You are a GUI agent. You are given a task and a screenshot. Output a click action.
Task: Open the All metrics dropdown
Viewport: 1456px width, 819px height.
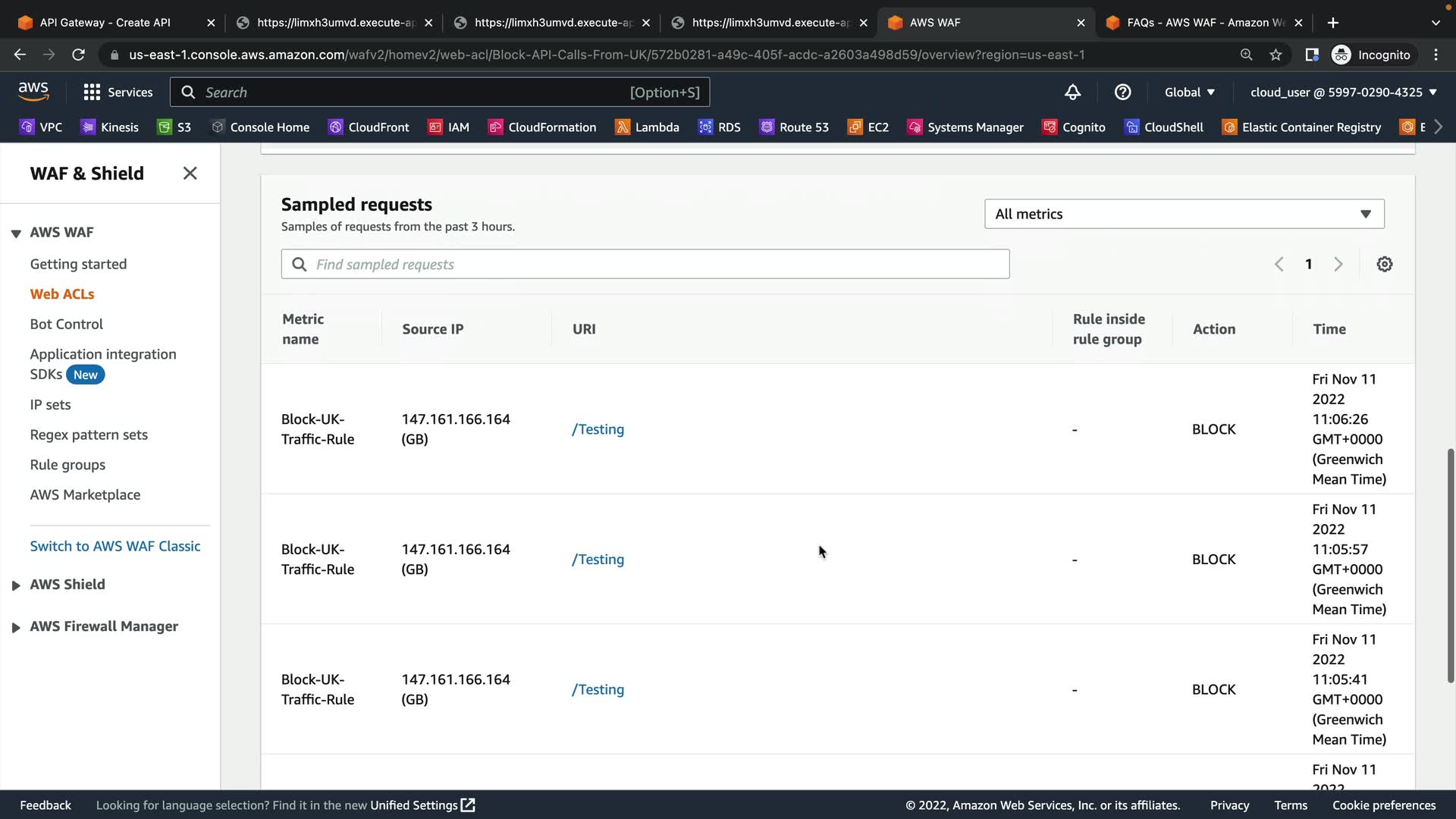[1183, 214]
